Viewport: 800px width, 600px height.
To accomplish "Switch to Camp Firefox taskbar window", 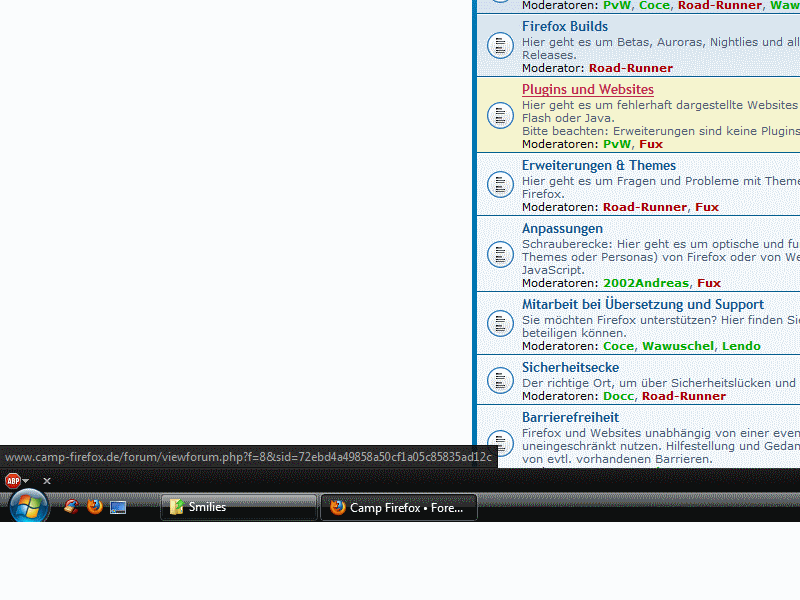I will 399,508.
